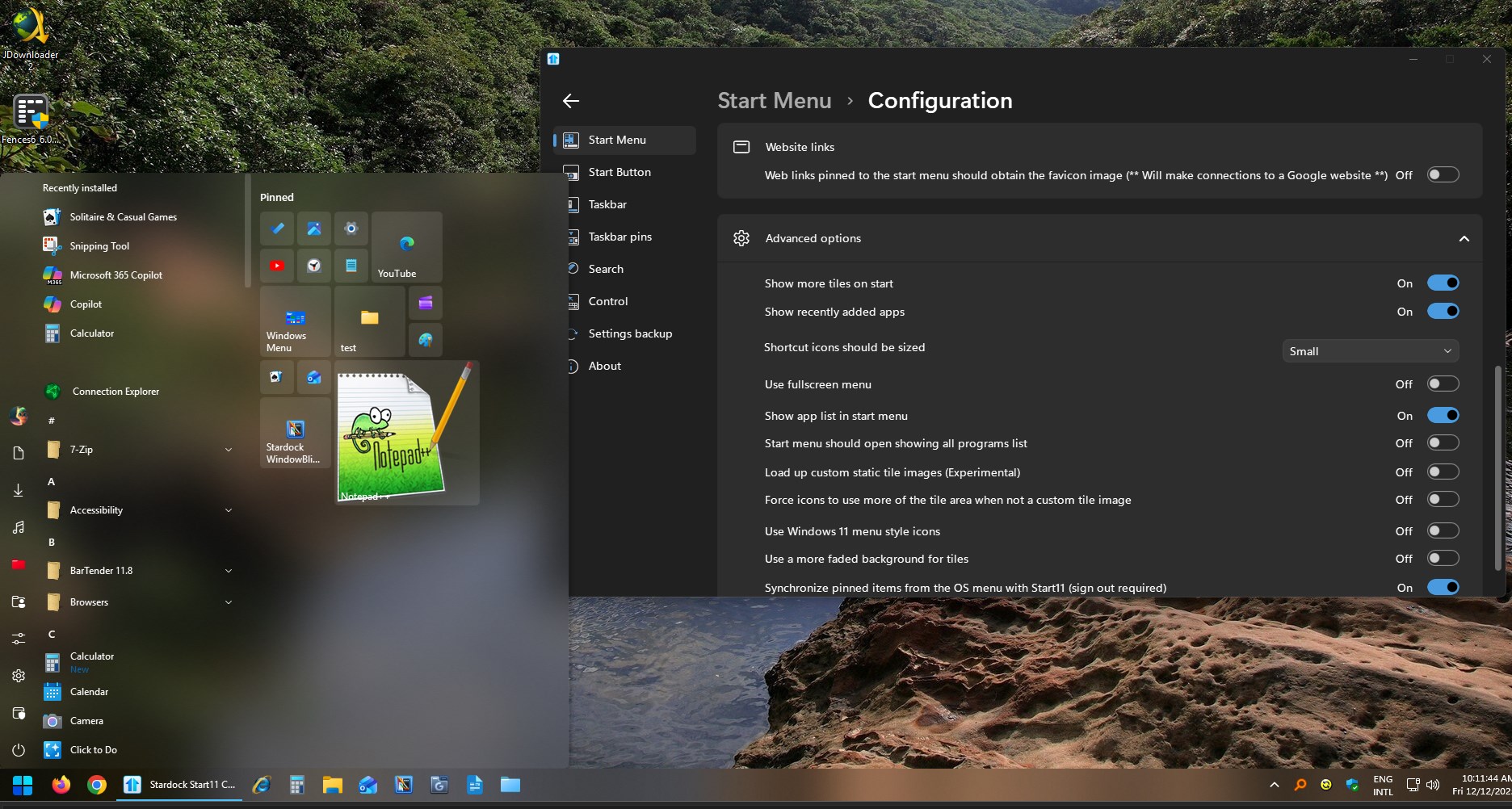The width and height of the screenshot is (1512, 809).
Task: Toggle website links favicon option on
Action: [1443, 175]
